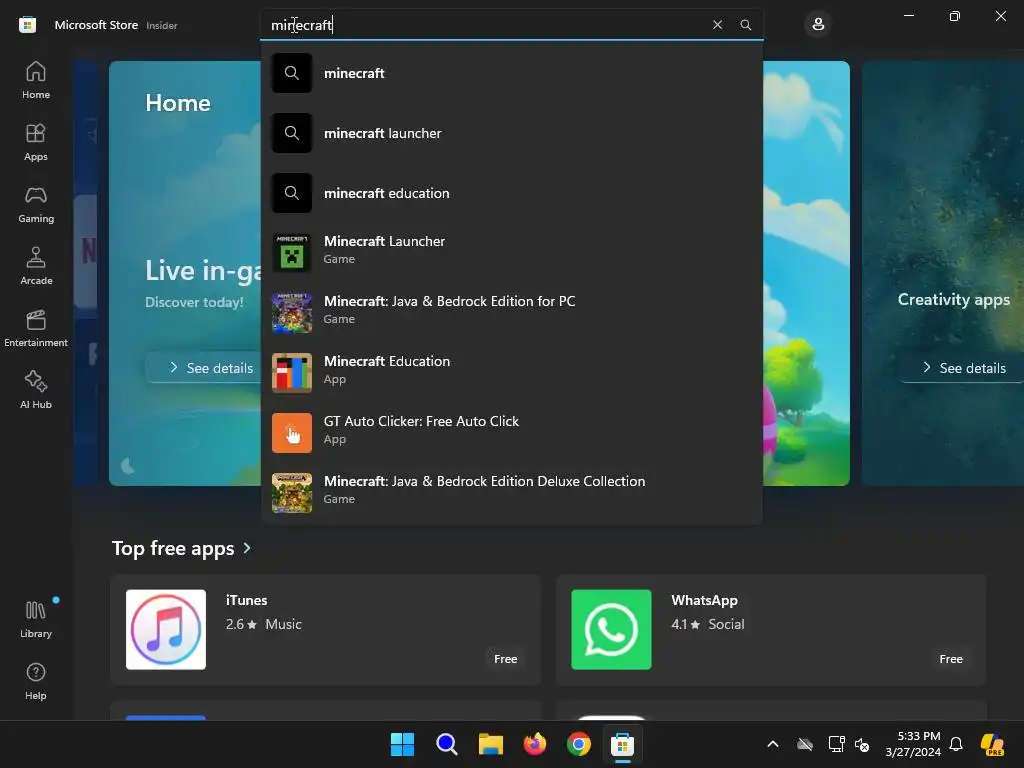Open the Help section
Screen dimensions: 1024x768
point(36,682)
